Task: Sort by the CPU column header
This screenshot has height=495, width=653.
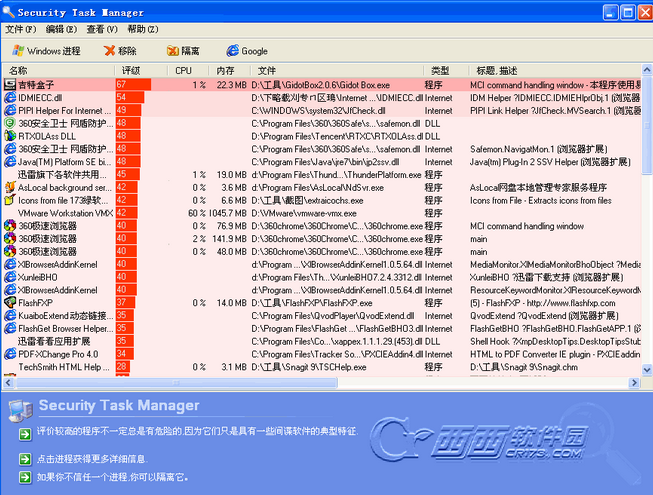Action: [188, 70]
